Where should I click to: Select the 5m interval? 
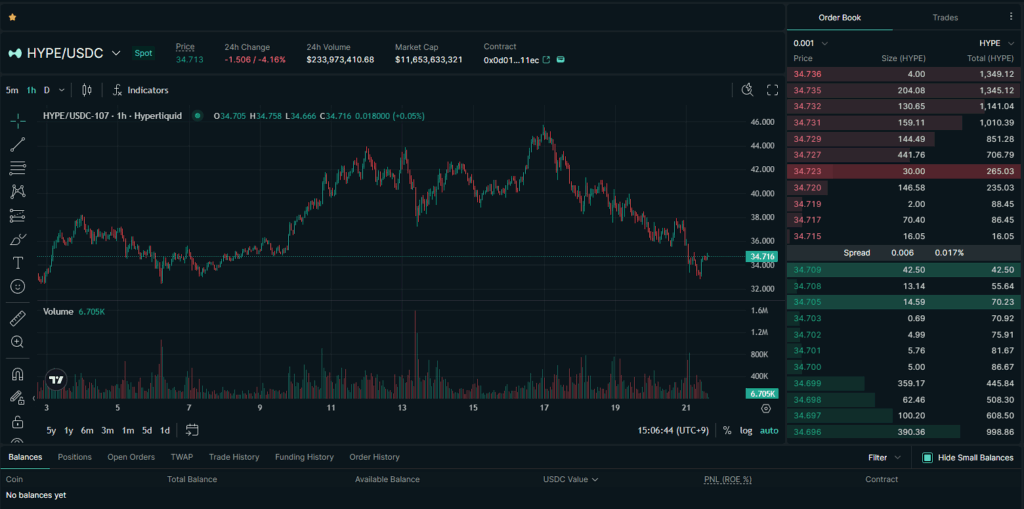pyautogui.click(x=12, y=90)
